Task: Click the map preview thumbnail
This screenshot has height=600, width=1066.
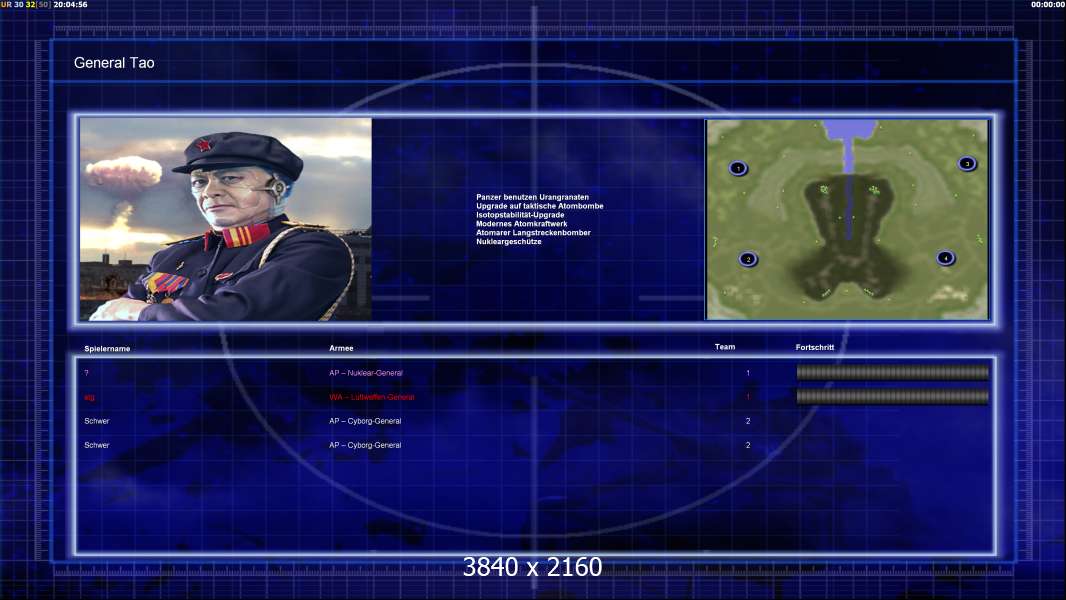Action: (x=847, y=219)
